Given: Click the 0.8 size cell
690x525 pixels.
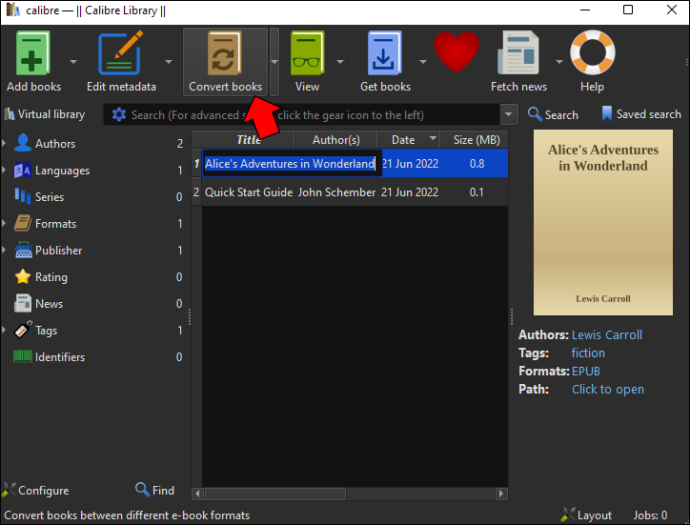Looking at the screenshot, I should pos(477,164).
